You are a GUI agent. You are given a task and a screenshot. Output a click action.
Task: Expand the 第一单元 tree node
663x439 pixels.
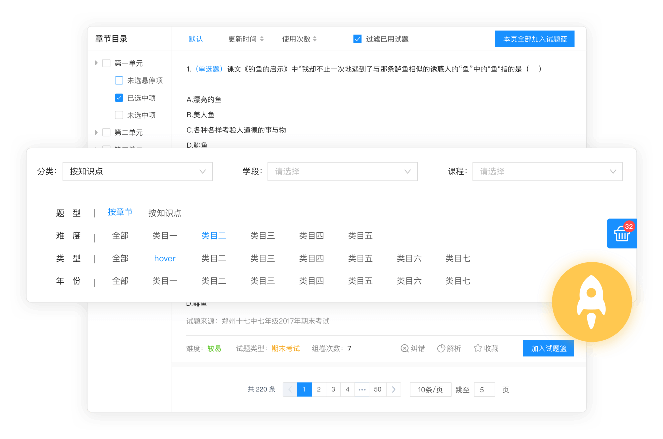point(98,63)
